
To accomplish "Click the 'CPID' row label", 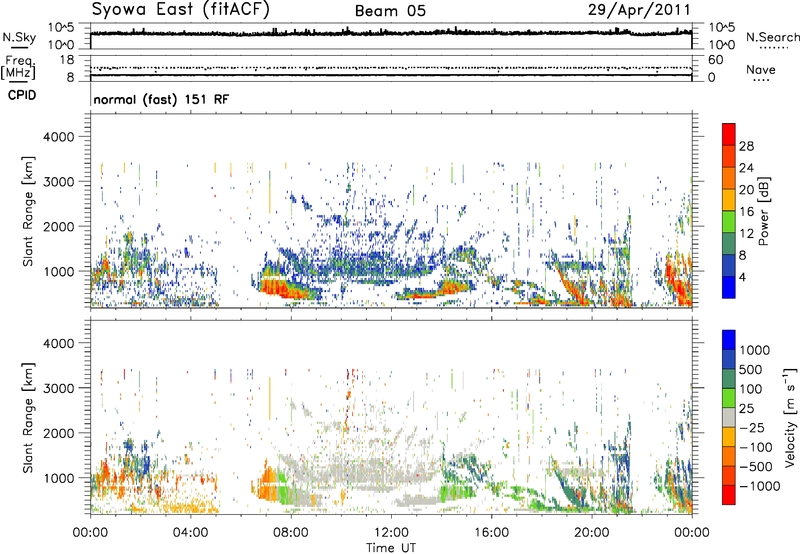I will click(x=22, y=95).
